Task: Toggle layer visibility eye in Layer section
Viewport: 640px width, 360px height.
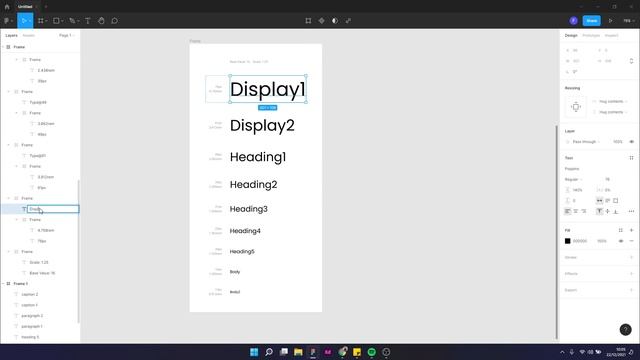Action: [631, 142]
